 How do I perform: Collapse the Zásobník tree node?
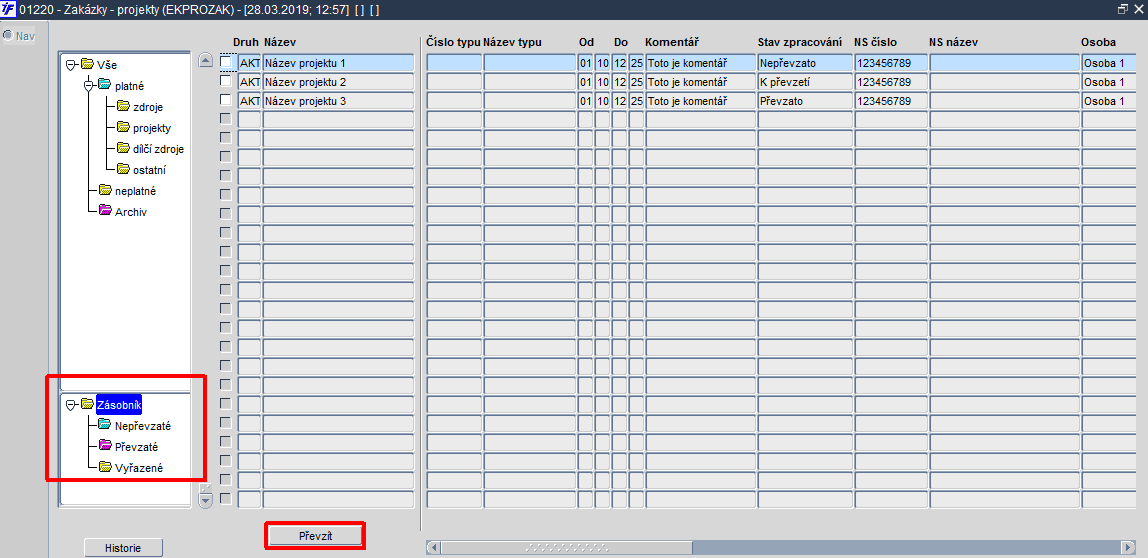71,404
